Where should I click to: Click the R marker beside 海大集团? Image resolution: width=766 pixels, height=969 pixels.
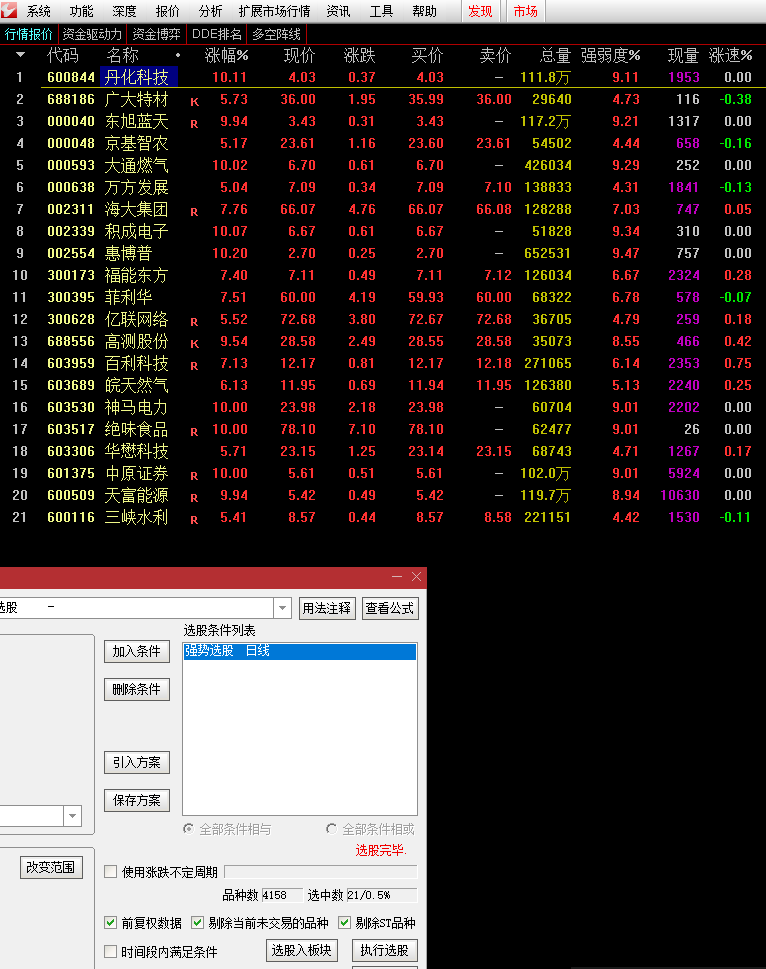tap(194, 212)
